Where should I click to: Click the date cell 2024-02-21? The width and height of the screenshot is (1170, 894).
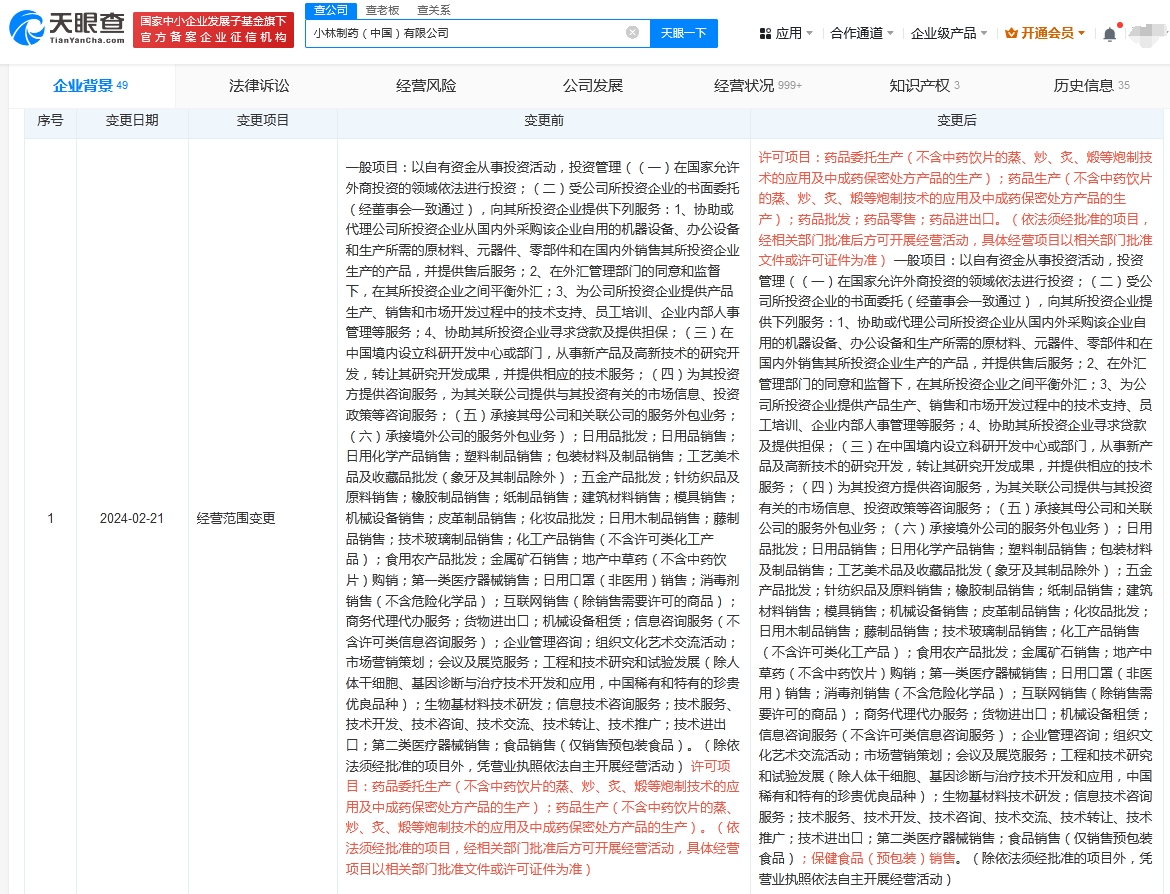click(x=132, y=518)
